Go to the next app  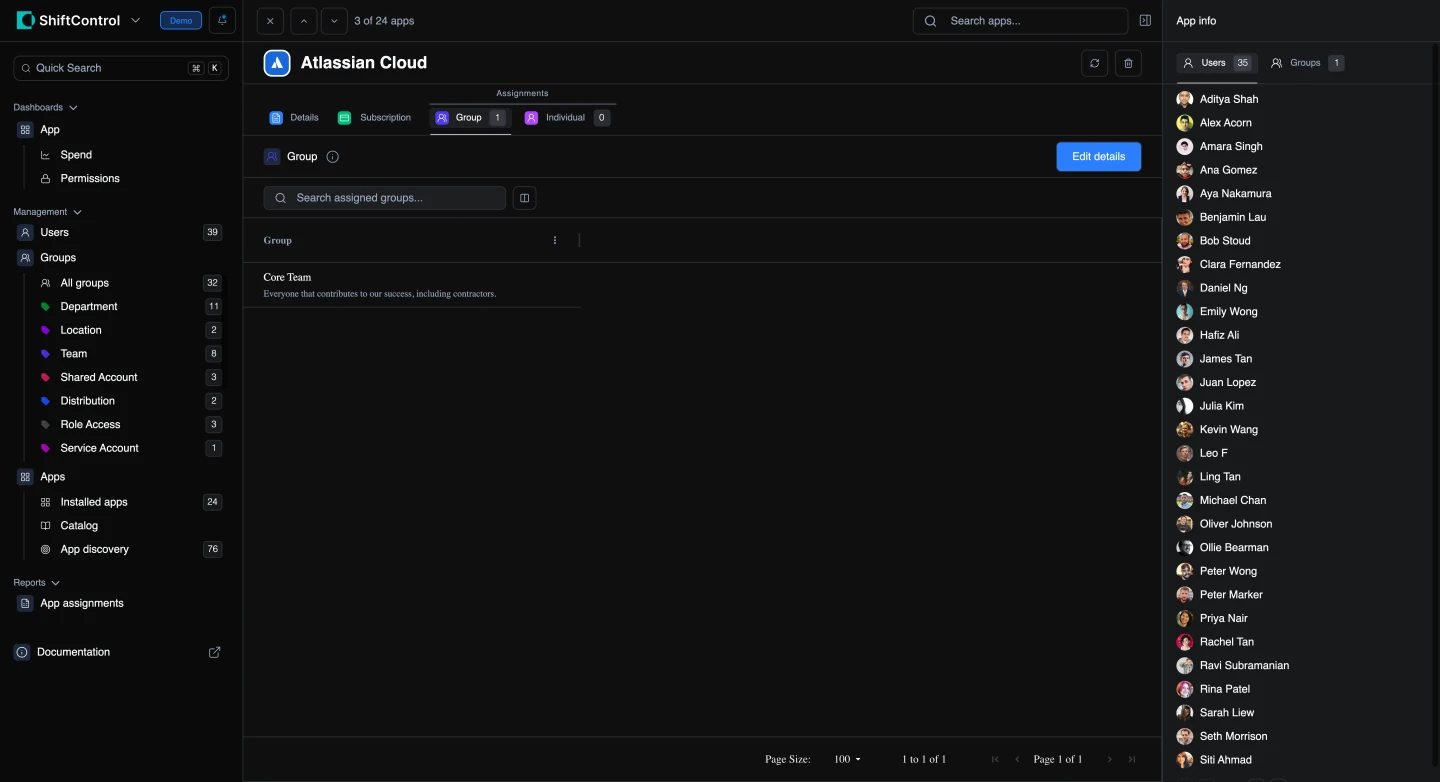click(x=334, y=21)
